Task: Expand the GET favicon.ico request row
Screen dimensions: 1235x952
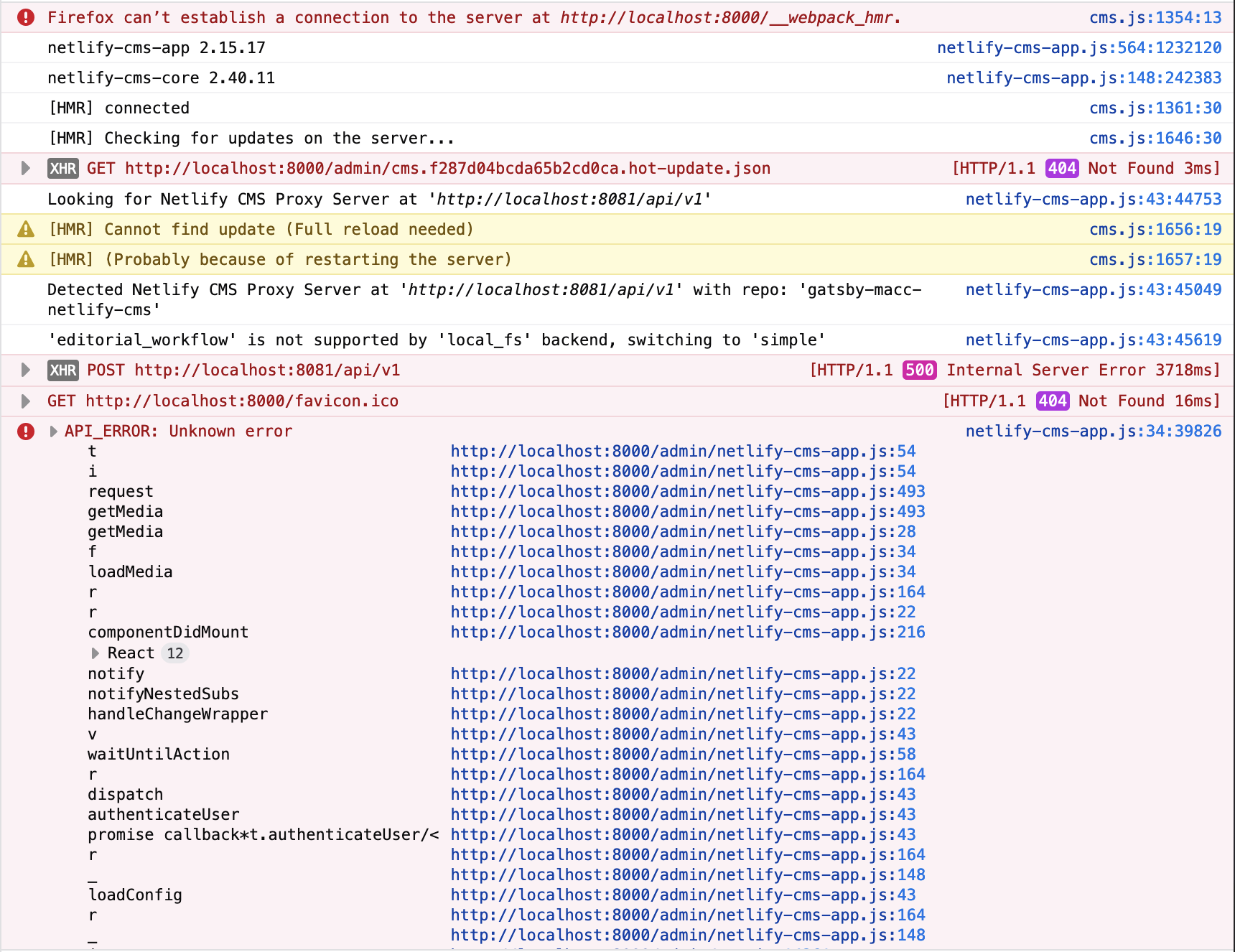Action: click(x=26, y=401)
